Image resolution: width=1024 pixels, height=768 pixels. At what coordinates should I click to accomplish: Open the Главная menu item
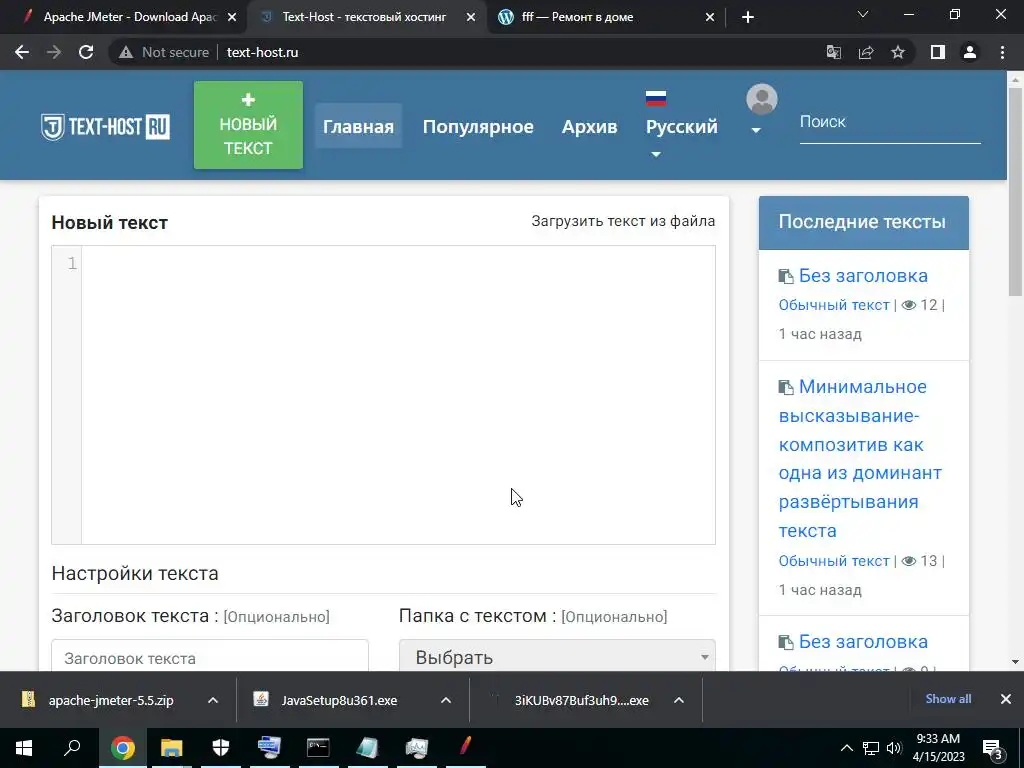358,126
